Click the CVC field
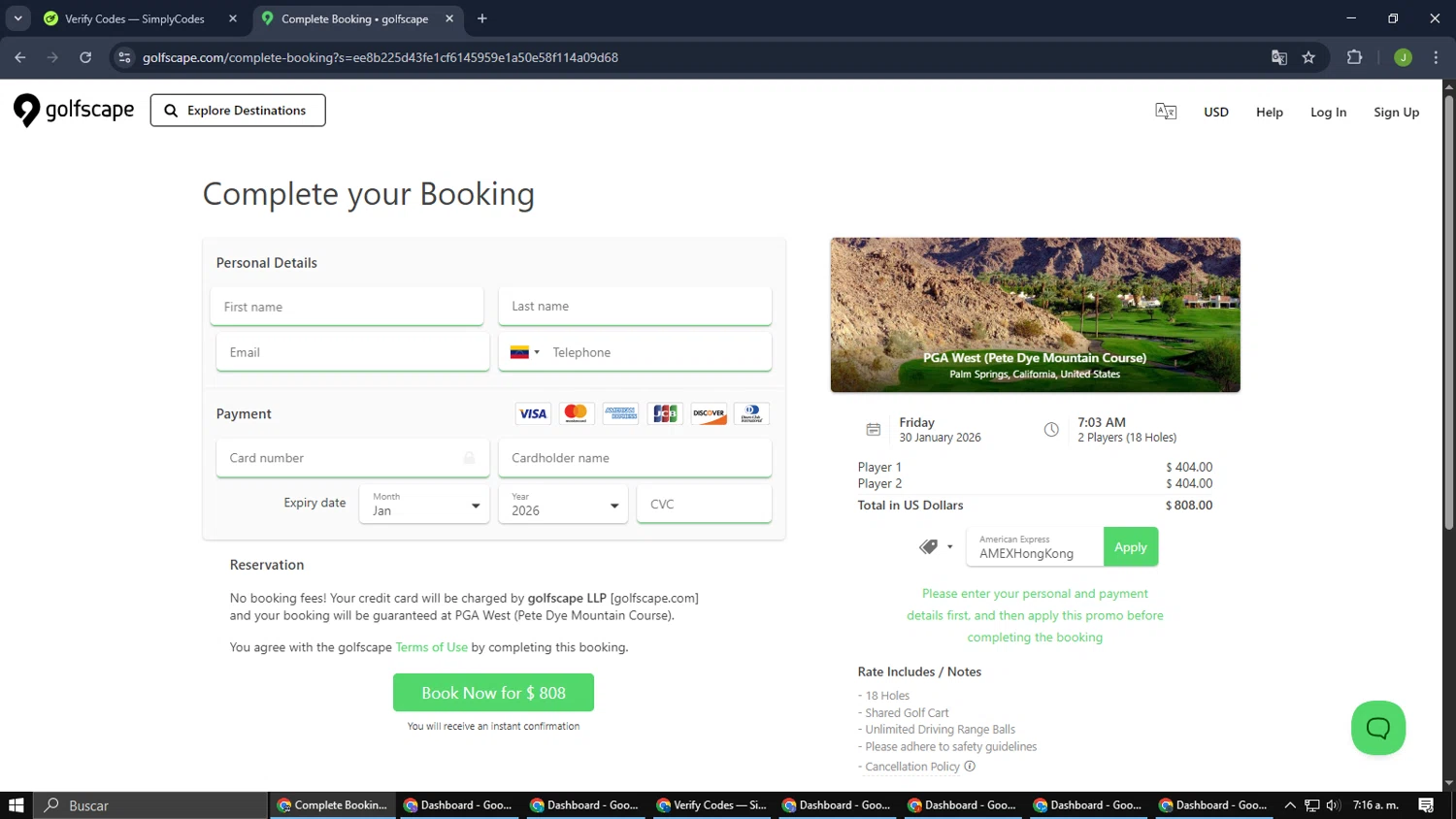The width and height of the screenshot is (1456, 819). point(704,505)
